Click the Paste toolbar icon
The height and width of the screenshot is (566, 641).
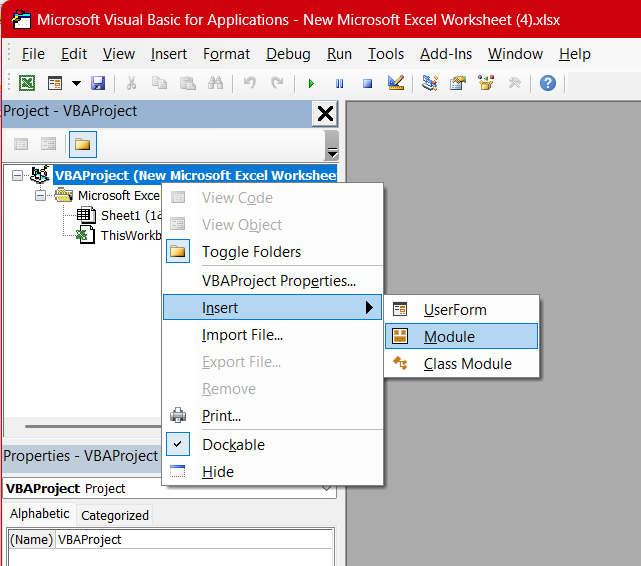click(x=188, y=83)
